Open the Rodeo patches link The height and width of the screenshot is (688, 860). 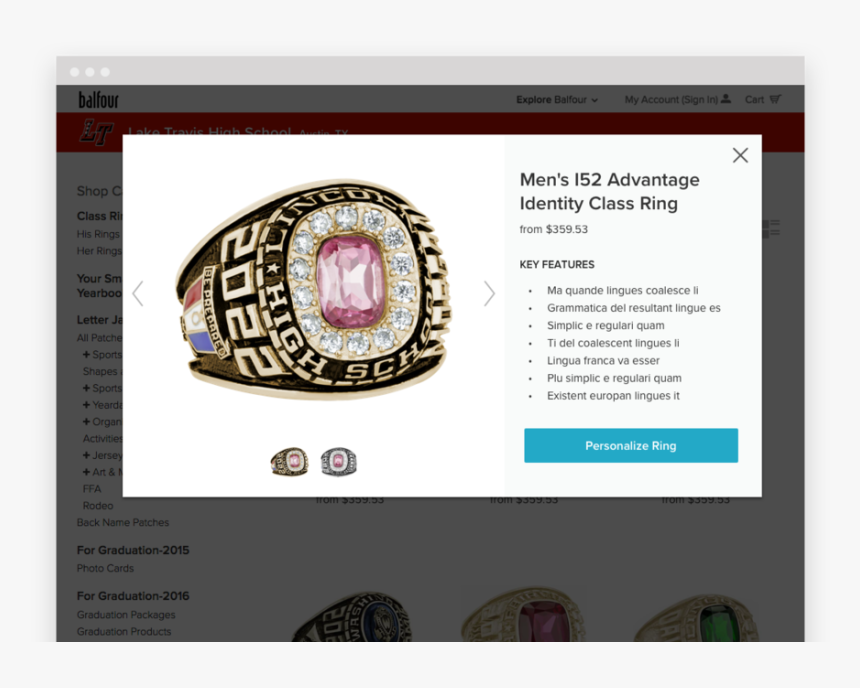point(98,505)
